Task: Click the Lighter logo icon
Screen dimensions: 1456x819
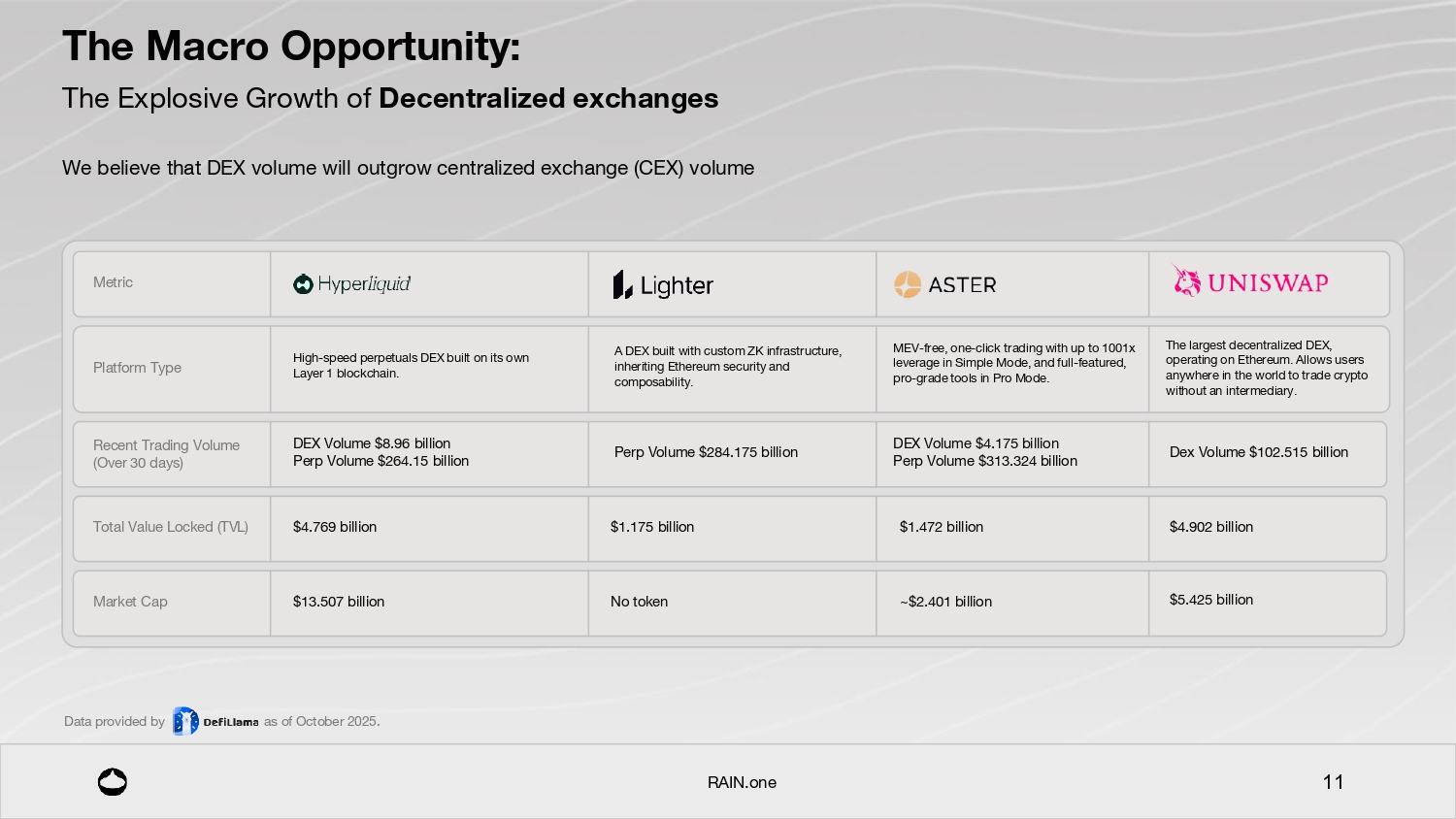Action: pyautogui.click(x=622, y=285)
